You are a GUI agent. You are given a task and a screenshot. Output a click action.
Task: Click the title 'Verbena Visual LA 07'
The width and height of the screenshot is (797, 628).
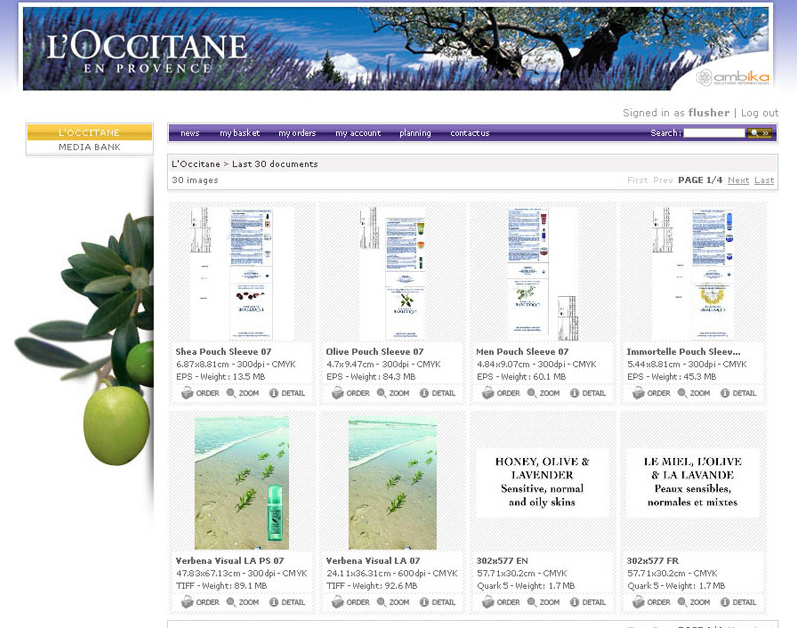coord(373,561)
